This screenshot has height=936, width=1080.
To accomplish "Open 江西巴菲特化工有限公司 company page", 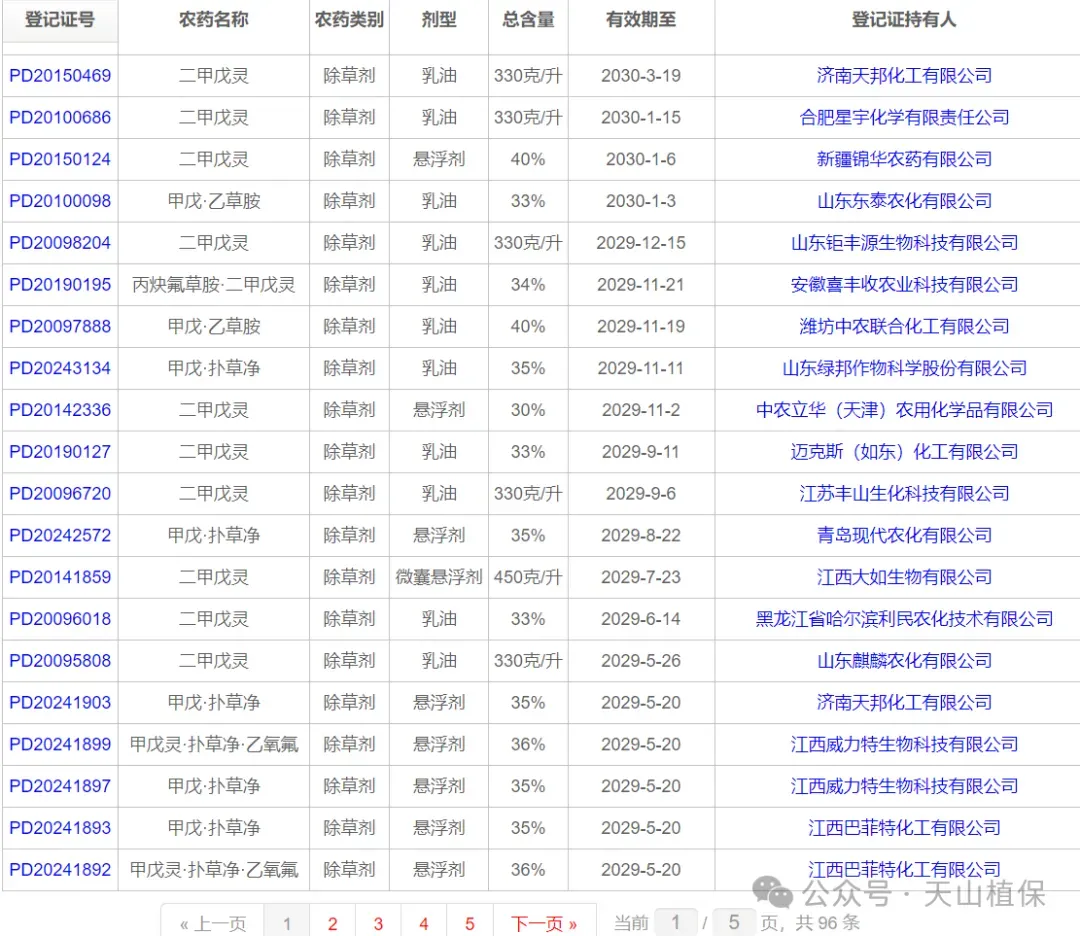I will (905, 828).
